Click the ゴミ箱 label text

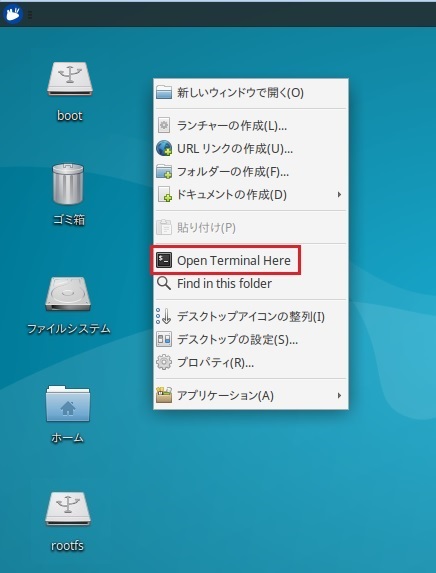tap(69, 220)
